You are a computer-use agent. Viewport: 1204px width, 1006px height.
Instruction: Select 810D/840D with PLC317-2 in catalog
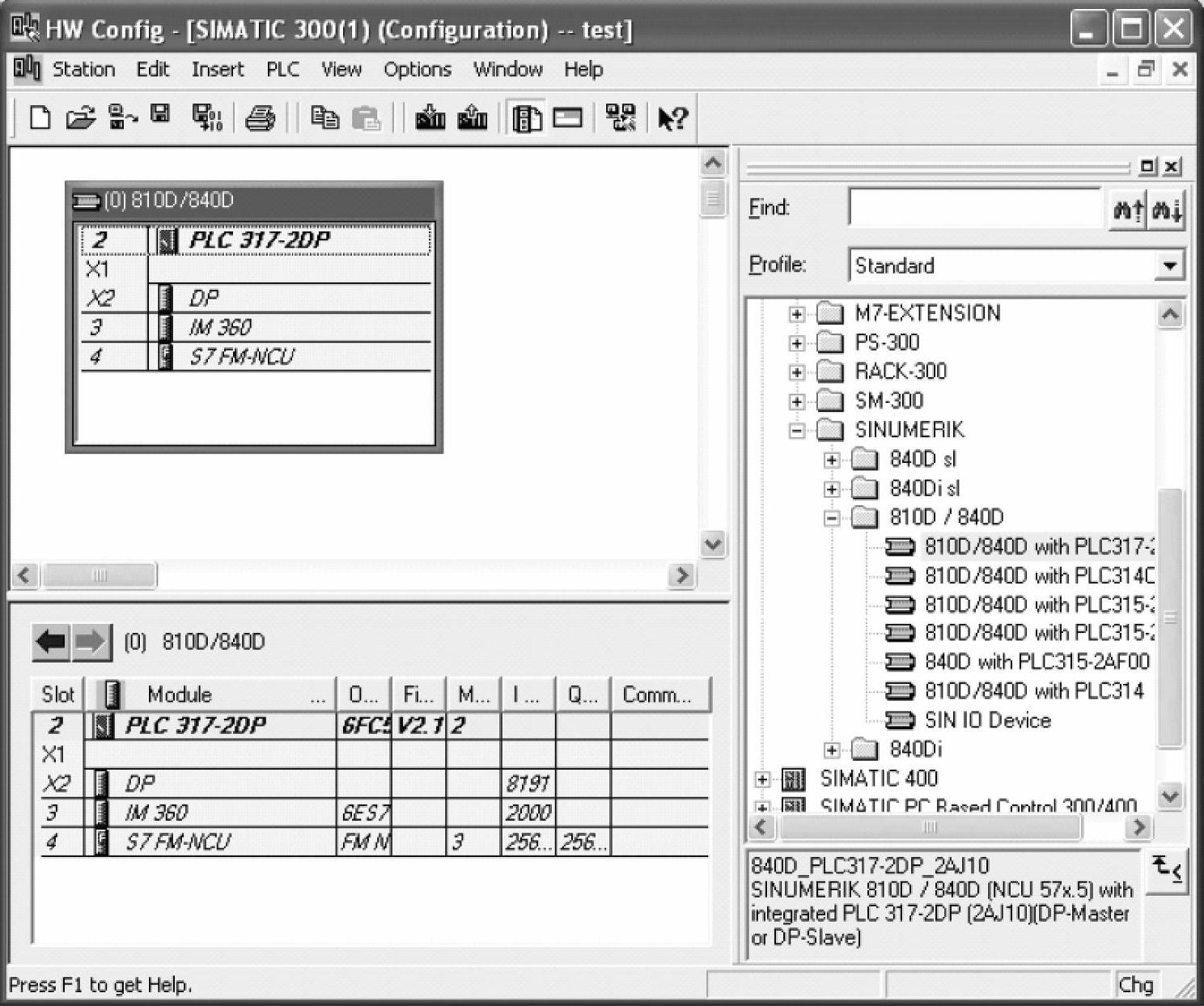[1039, 546]
